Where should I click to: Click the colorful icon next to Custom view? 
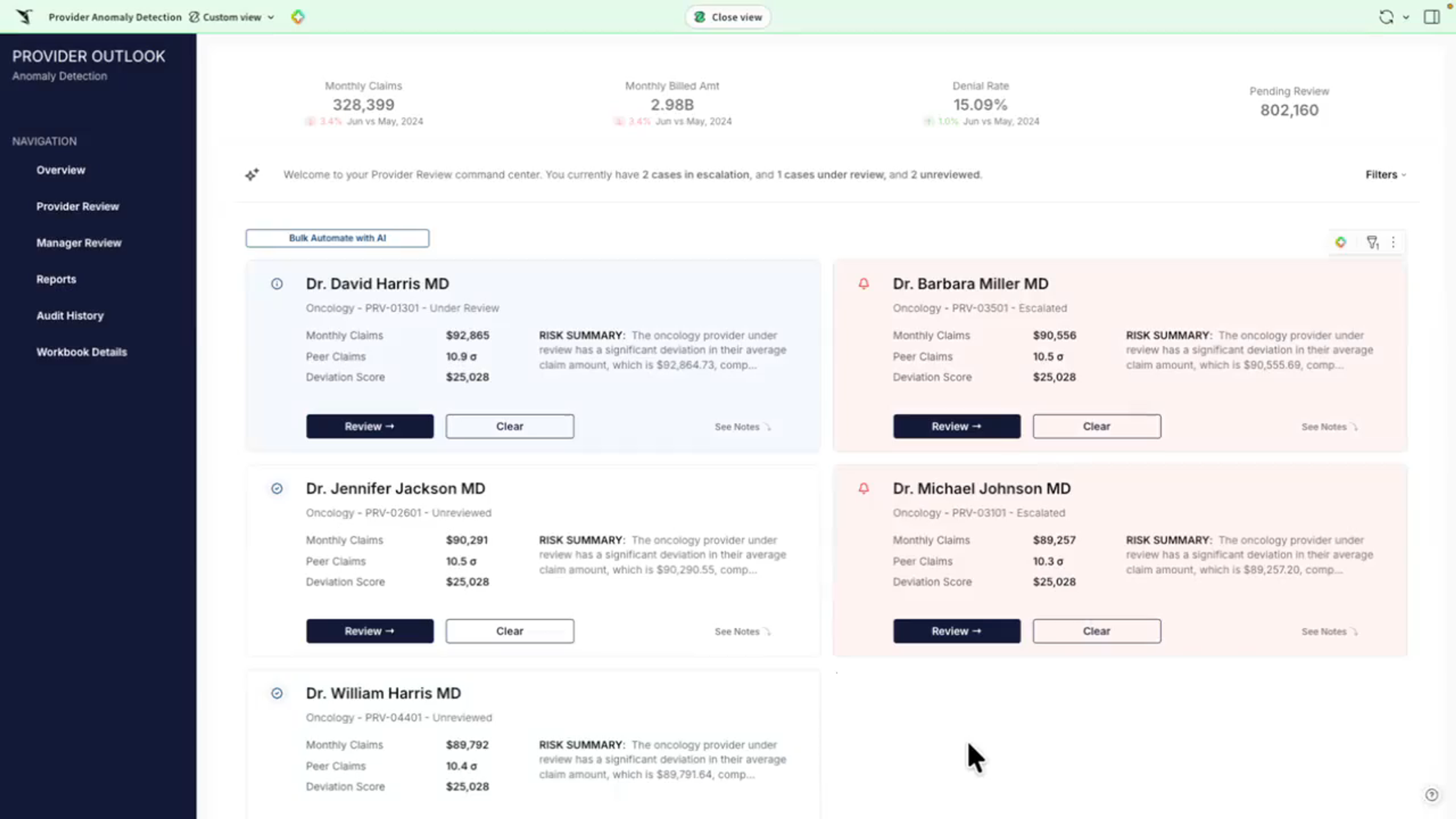click(298, 17)
